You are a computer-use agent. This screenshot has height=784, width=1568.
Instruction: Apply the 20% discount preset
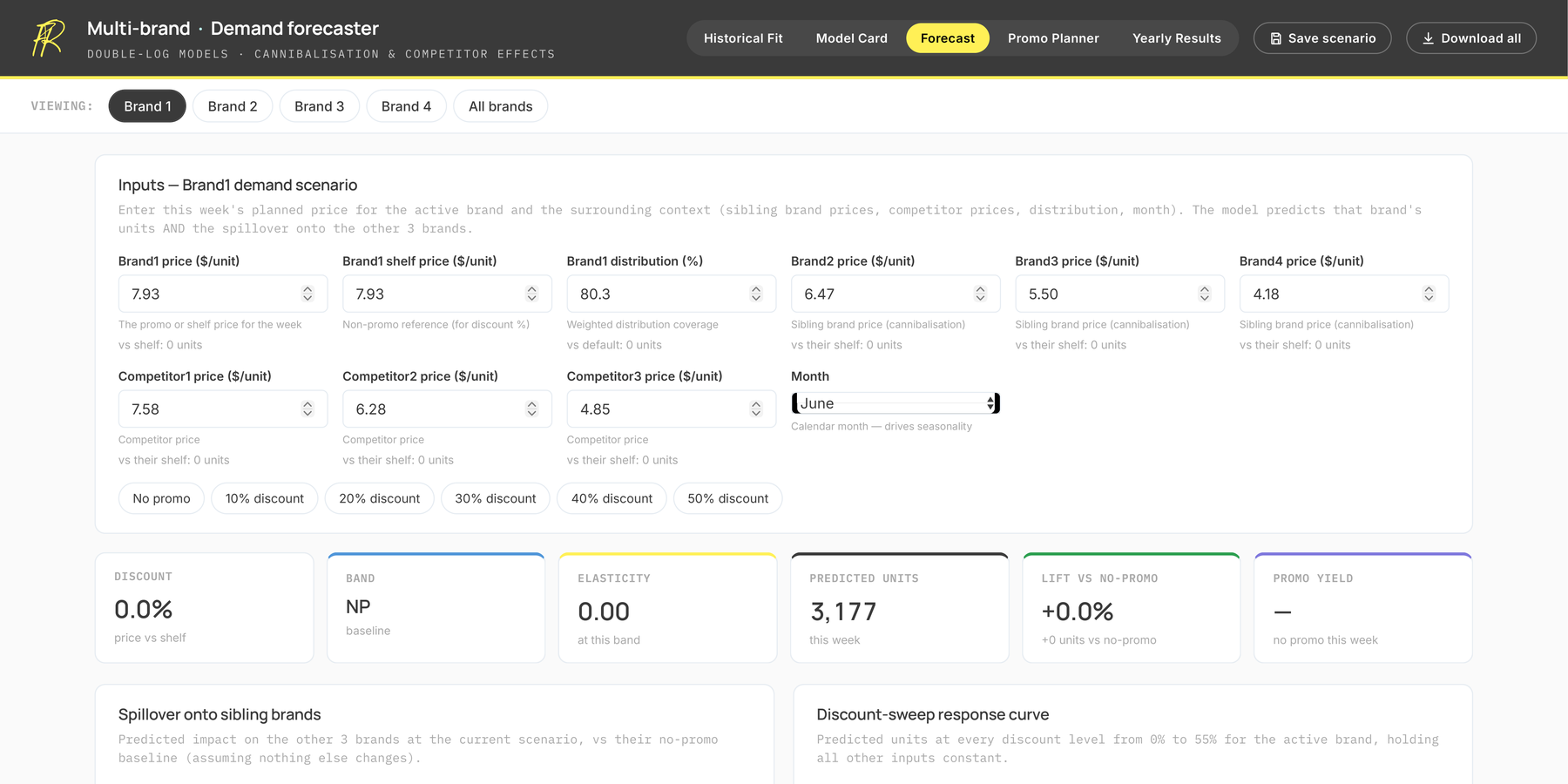(x=380, y=498)
